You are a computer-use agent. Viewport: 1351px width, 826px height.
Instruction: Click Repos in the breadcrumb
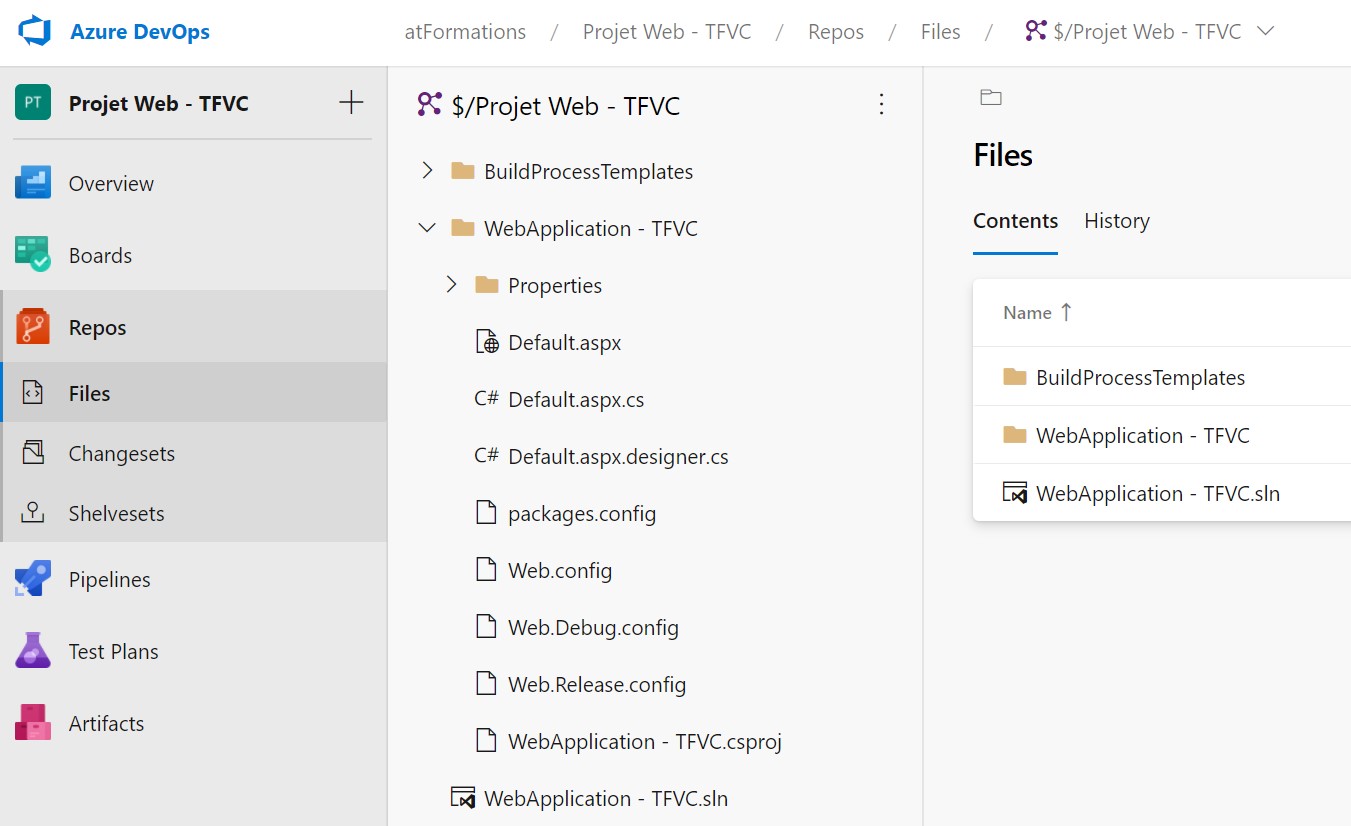[x=836, y=32]
